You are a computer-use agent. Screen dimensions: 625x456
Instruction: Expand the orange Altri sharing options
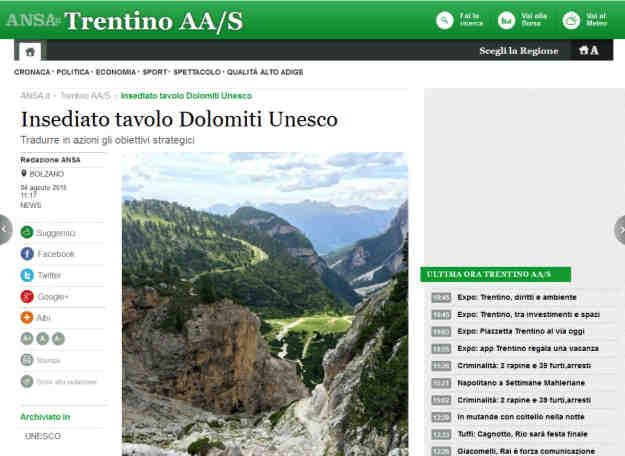[27, 318]
